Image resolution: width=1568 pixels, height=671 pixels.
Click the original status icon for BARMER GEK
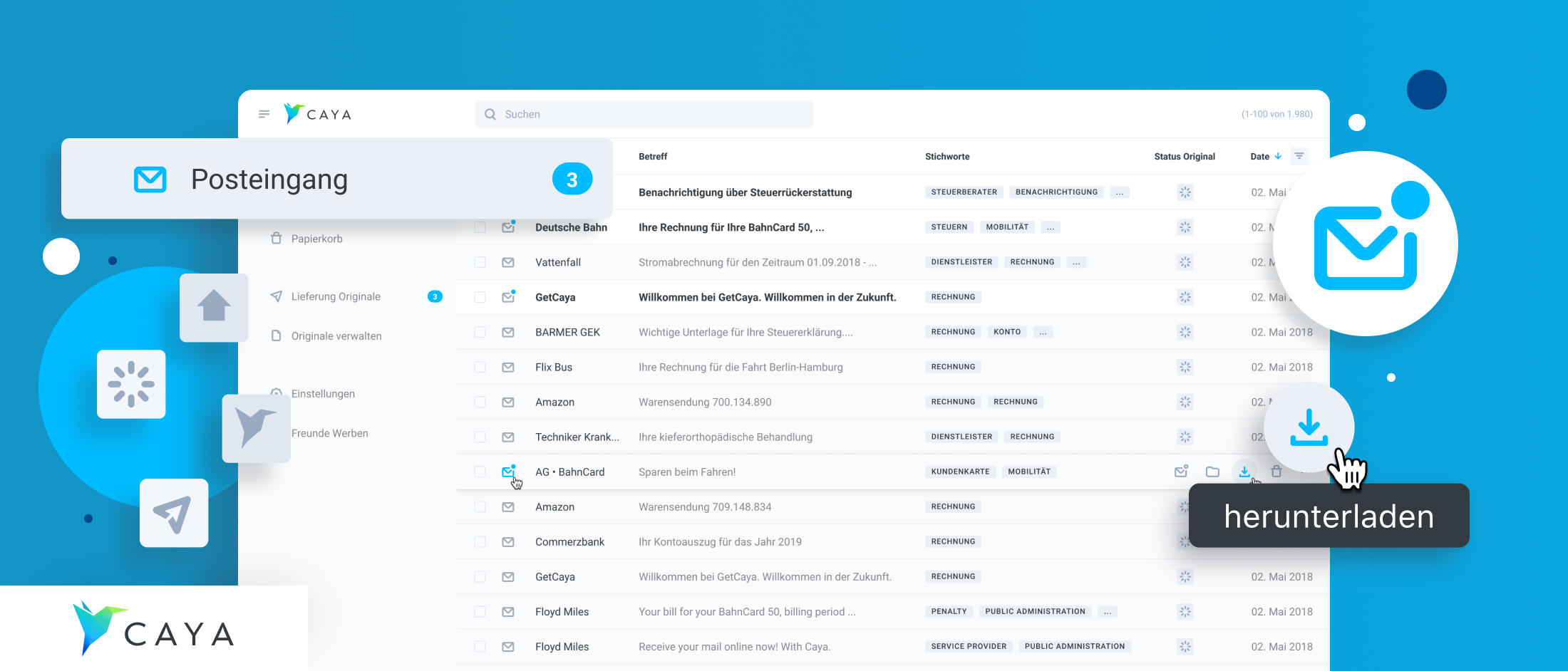1185,332
